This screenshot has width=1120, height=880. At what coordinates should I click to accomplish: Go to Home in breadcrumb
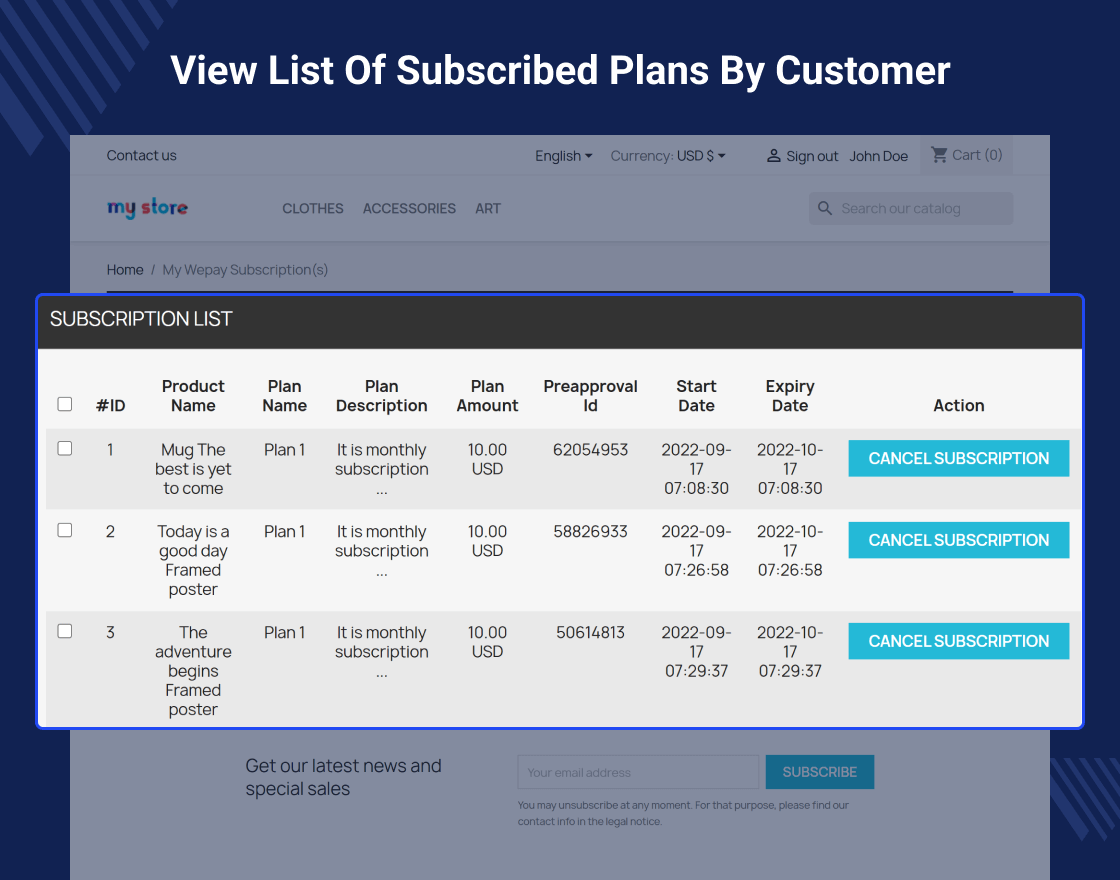click(125, 270)
